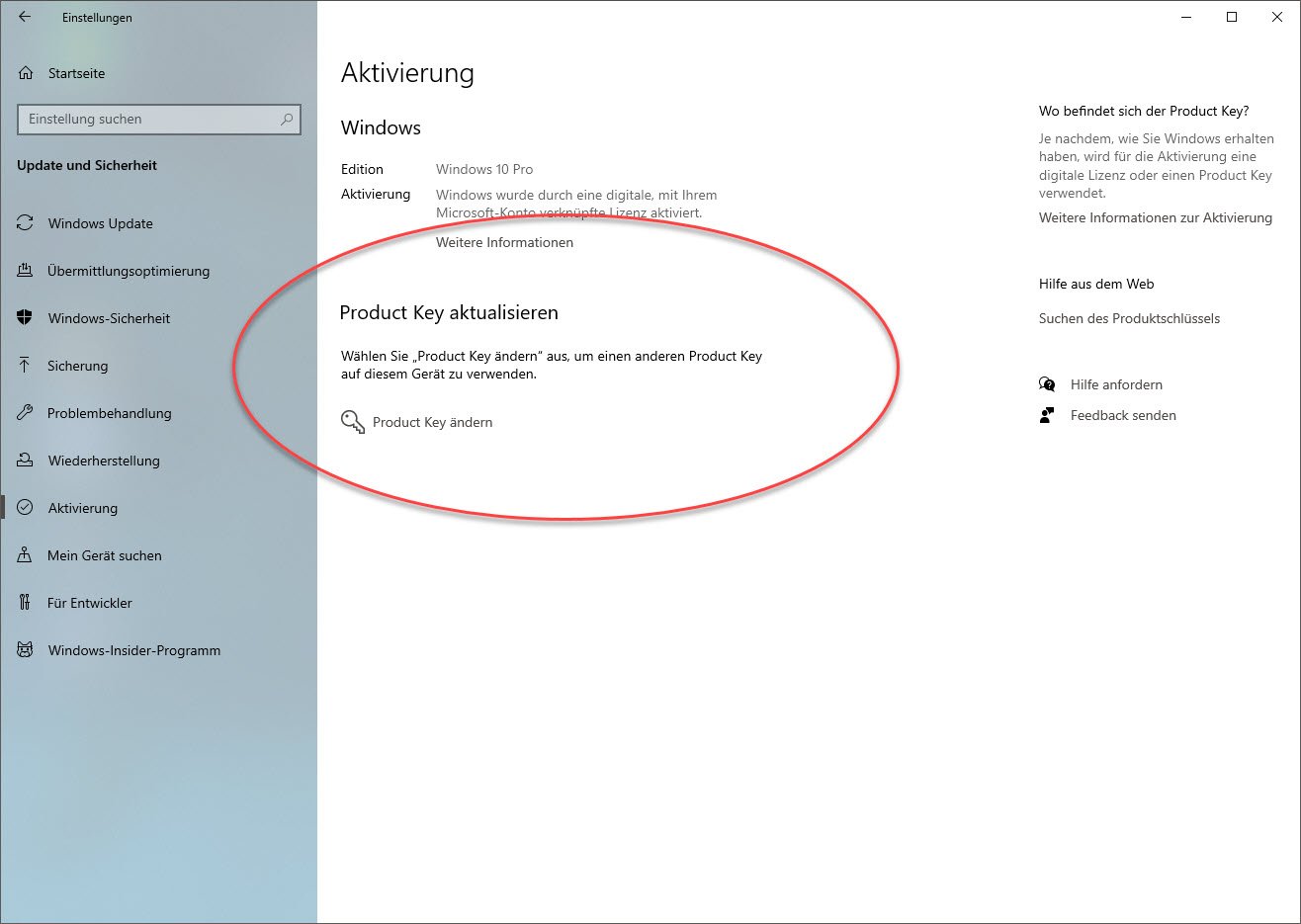This screenshot has height=924, width=1301.
Task: Click the Problembehandlung wrench icon
Action: tap(25, 413)
